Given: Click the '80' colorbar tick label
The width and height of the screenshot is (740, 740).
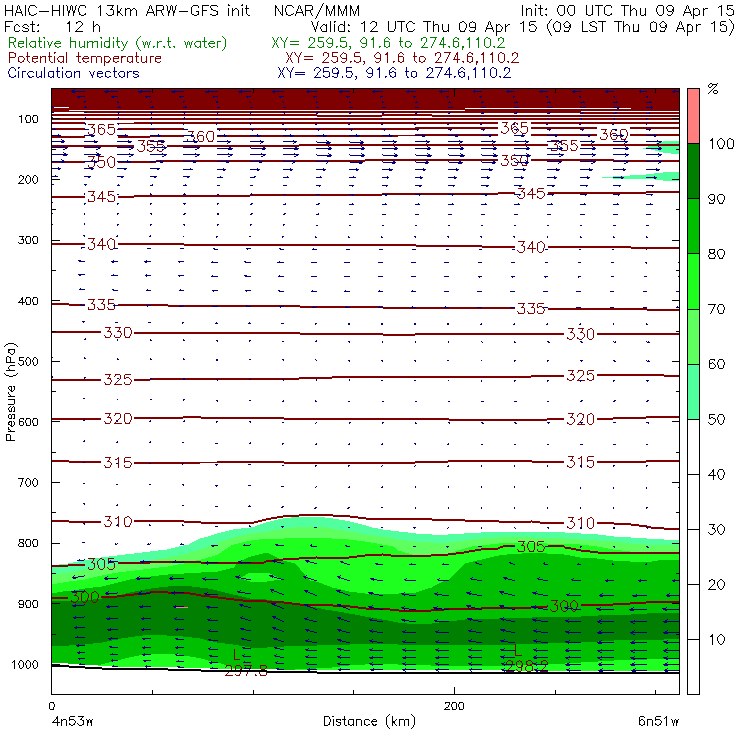Looking at the screenshot, I should (716, 254).
